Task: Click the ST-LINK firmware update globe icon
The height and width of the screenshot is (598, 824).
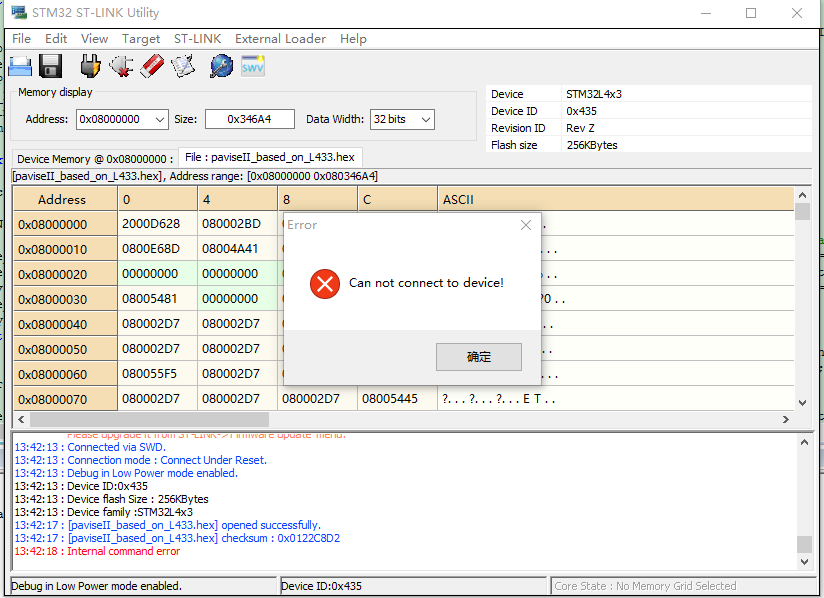Action: [x=222, y=67]
